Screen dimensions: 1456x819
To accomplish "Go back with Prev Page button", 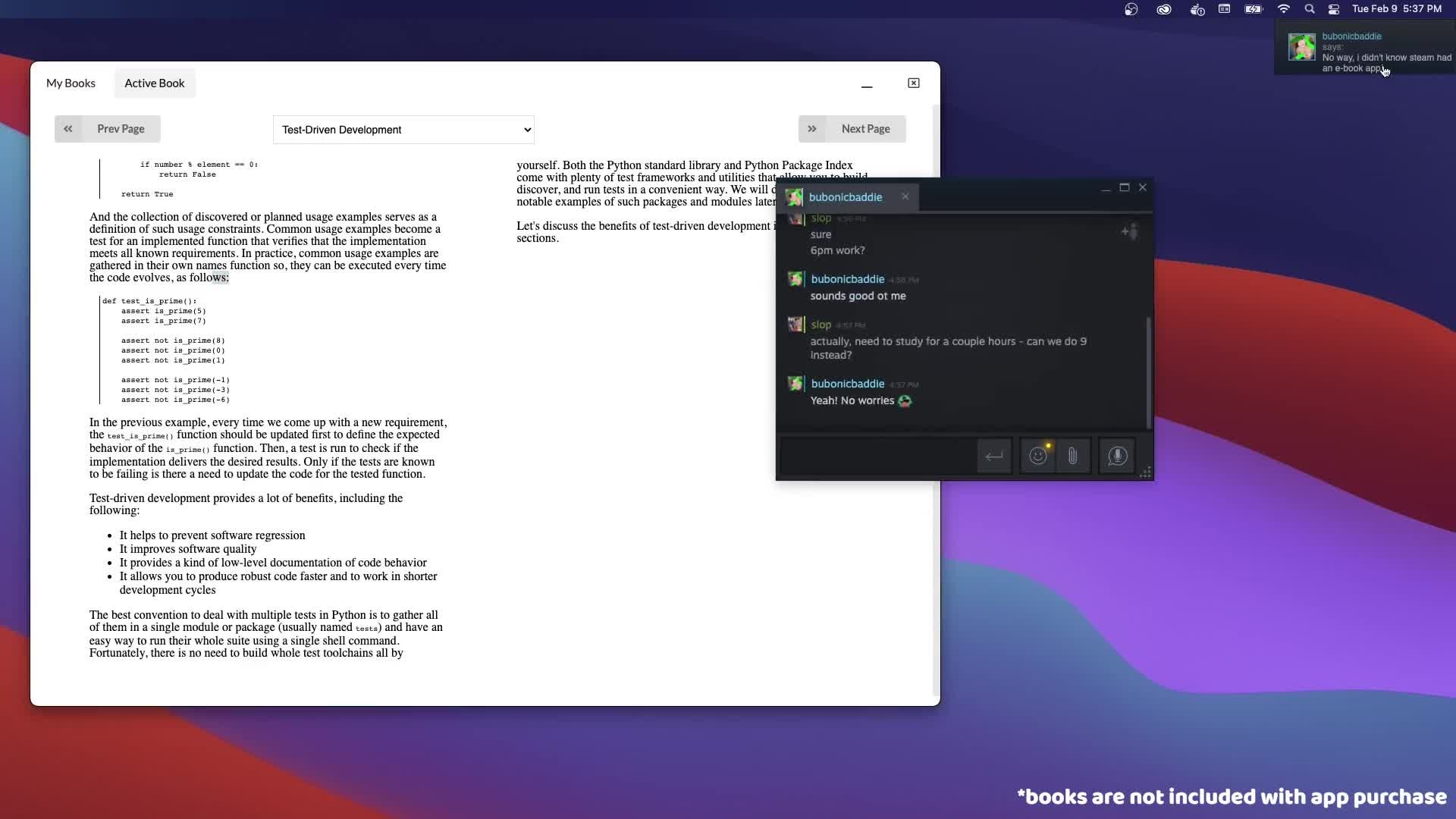I will pos(107,129).
